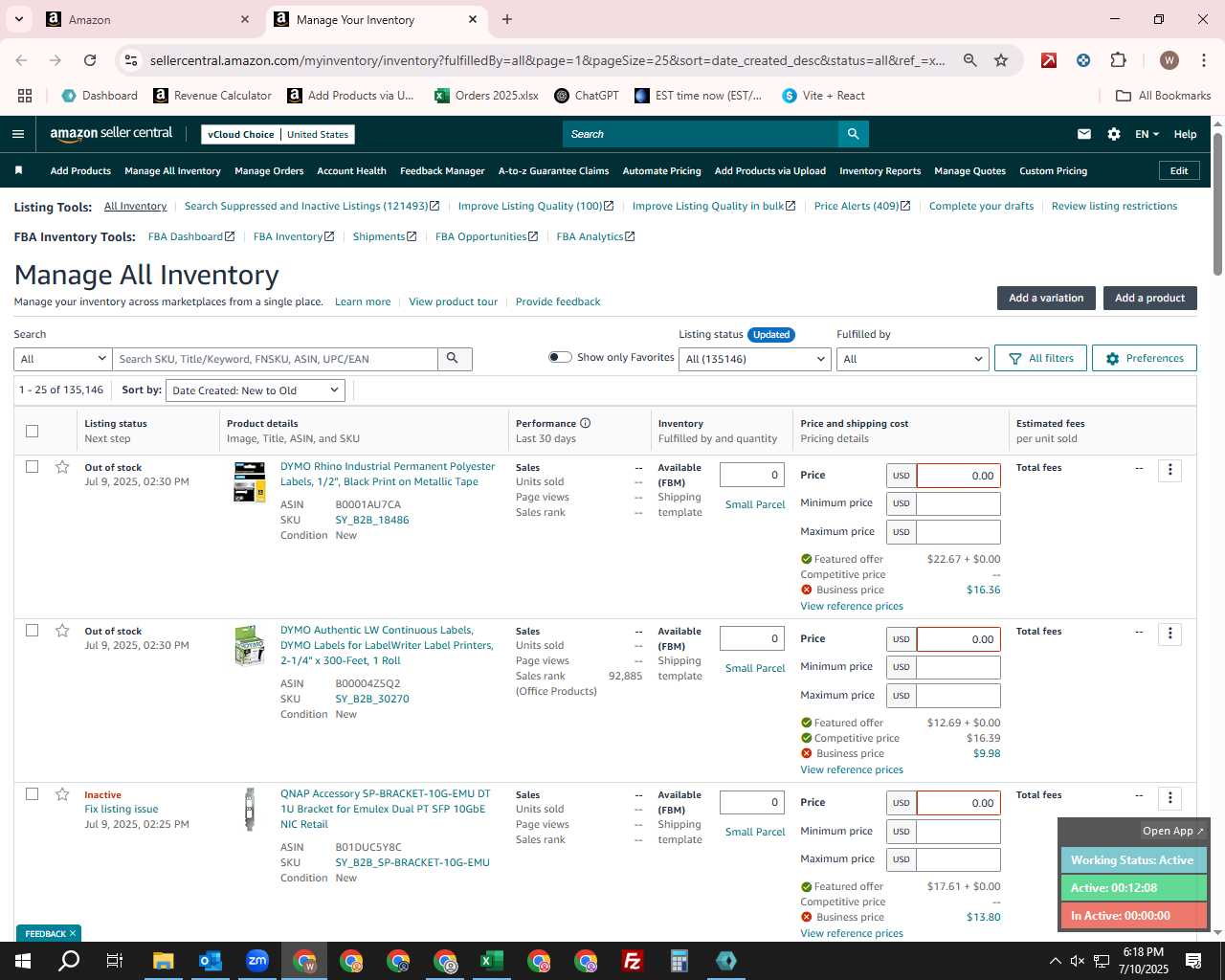Open the EN language dropdown
The width and height of the screenshot is (1225, 980).
point(1147,134)
